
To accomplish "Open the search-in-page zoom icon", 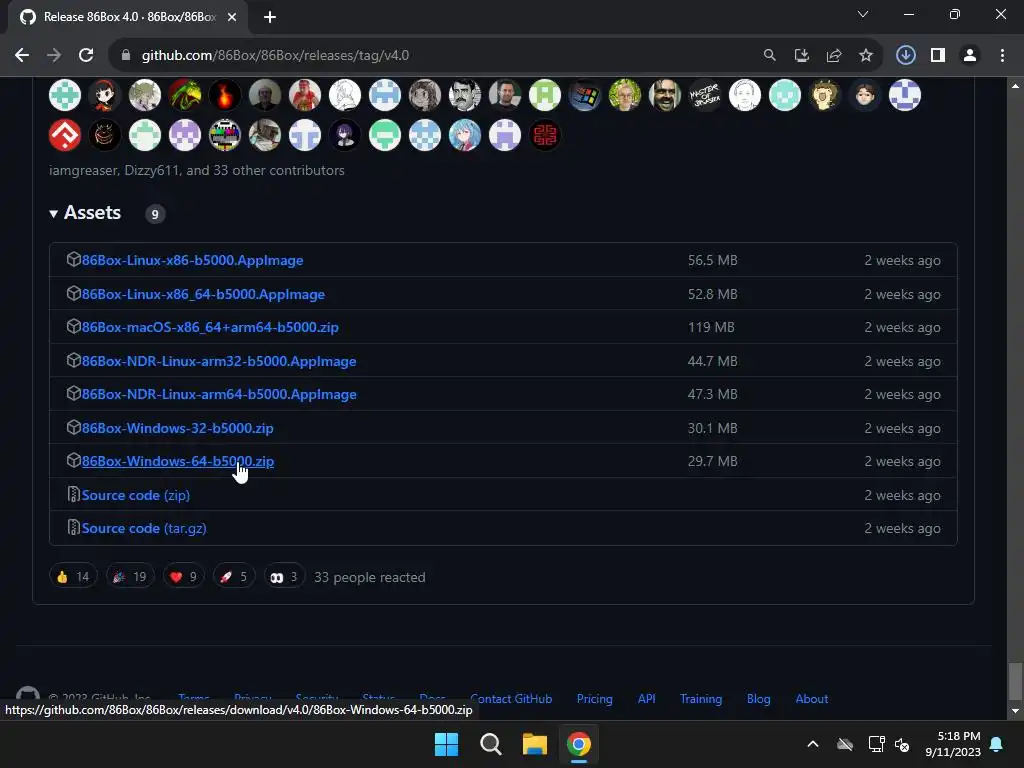I will pyautogui.click(x=769, y=56).
